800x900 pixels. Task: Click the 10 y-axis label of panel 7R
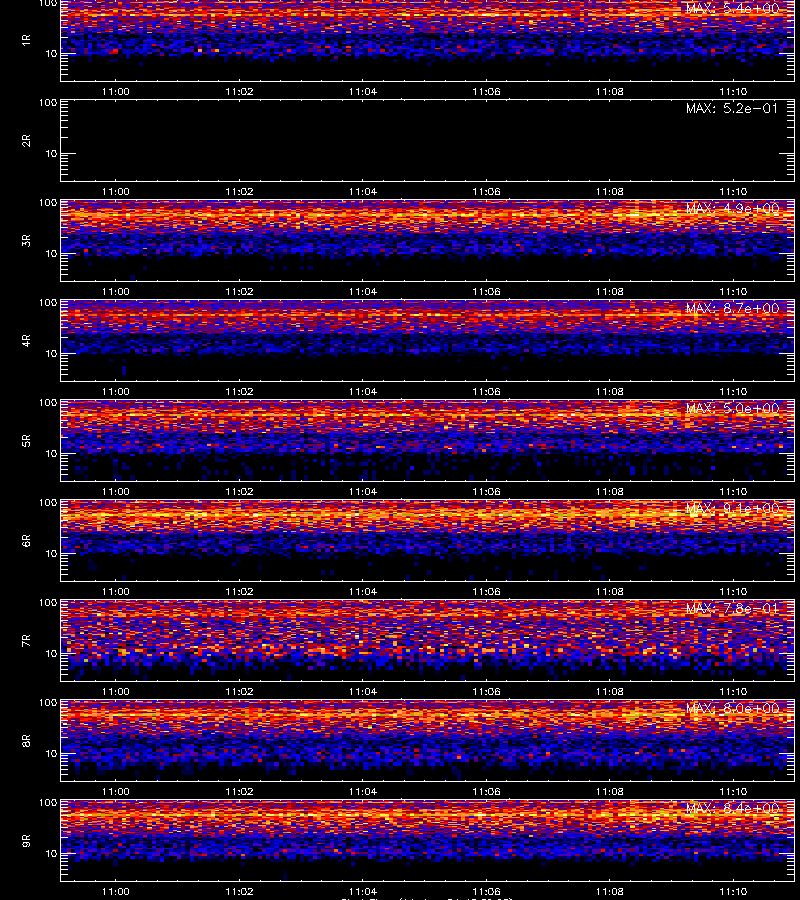[51, 653]
